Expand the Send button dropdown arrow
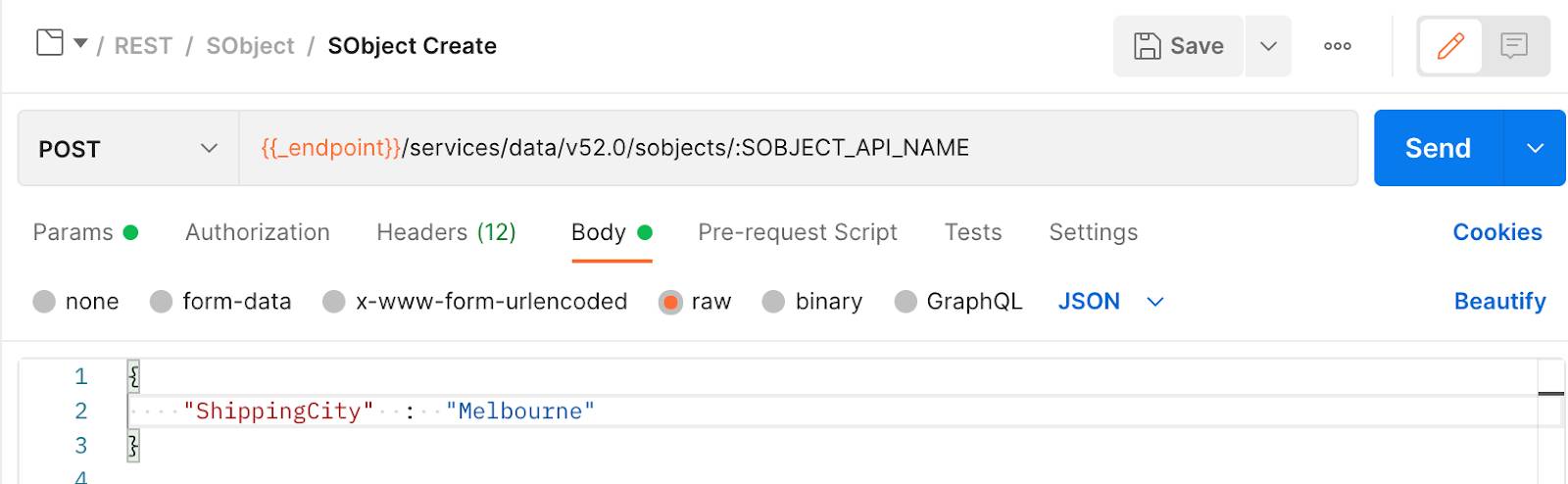 pos(1535,148)
